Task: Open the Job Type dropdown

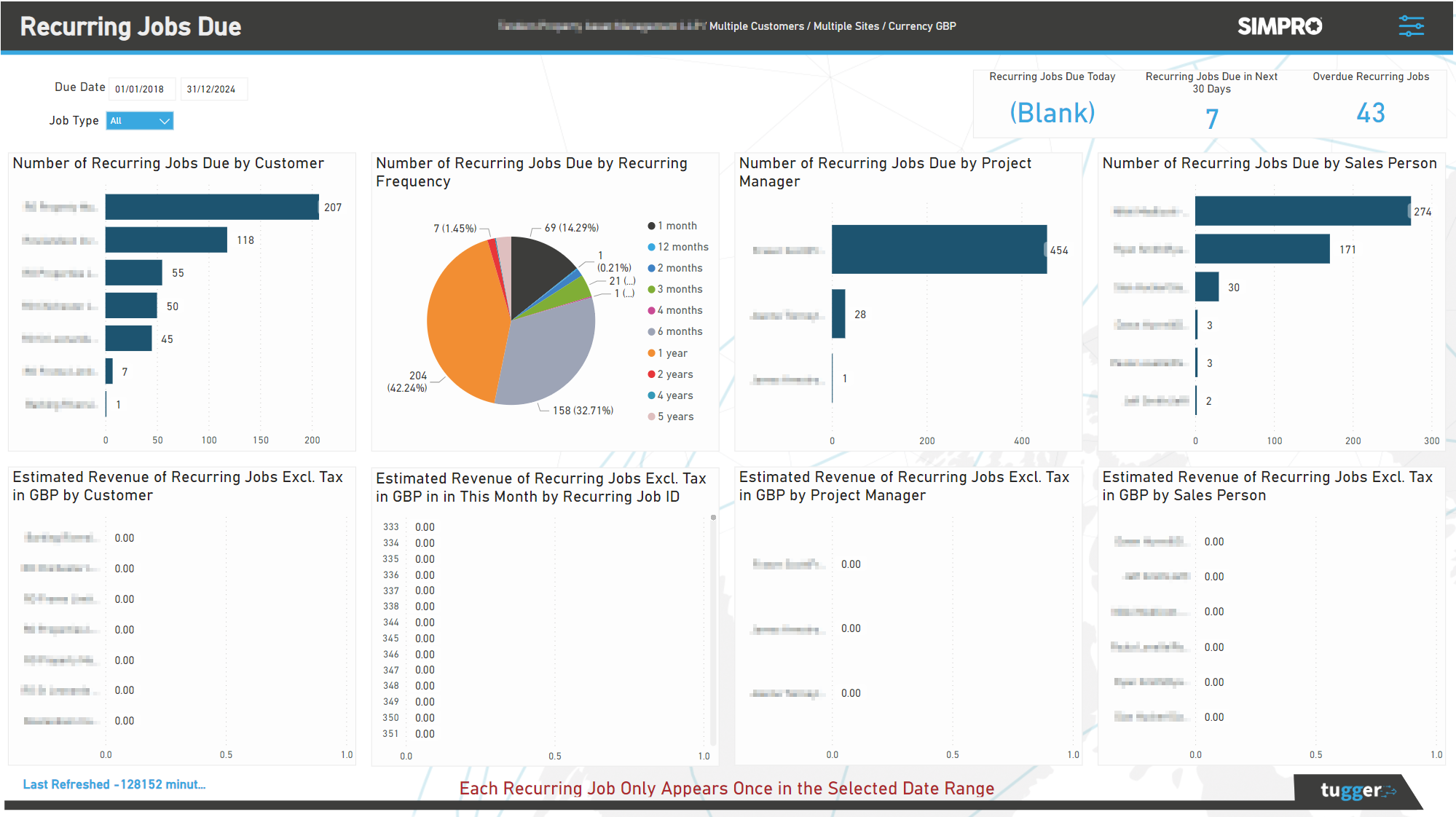Action: pyautogui.click(x=139, y=120)
